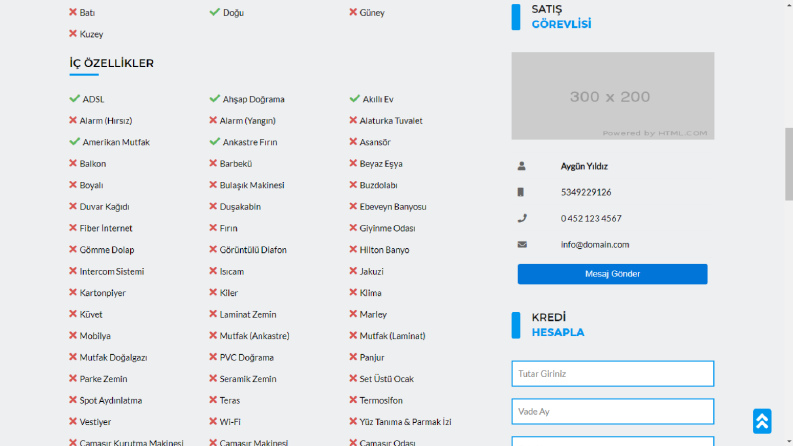Click the Görüntülü Diafon feature text

[x=253, y=250]
